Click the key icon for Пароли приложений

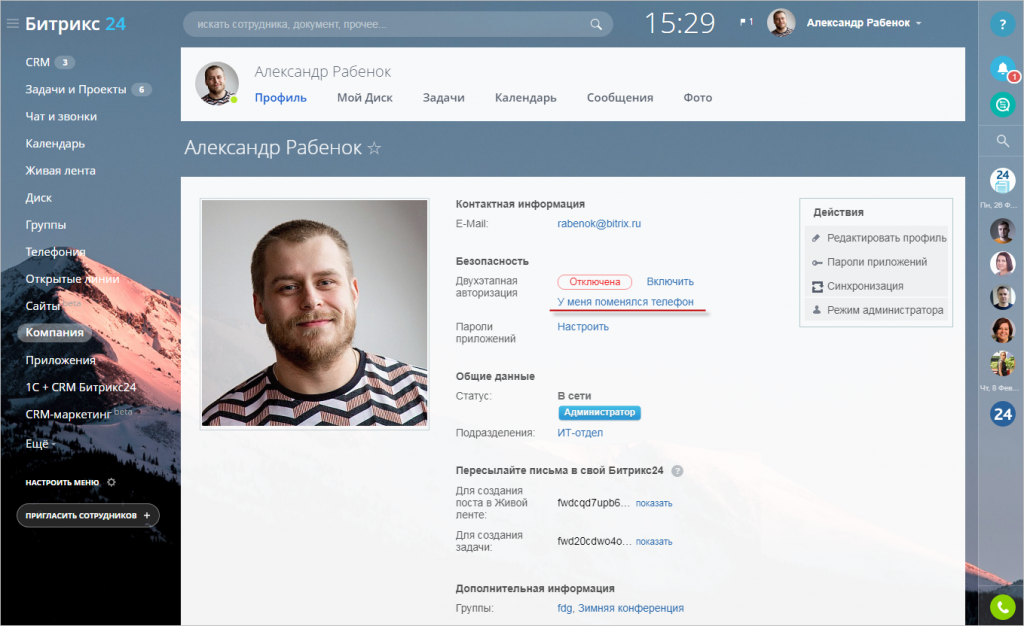(816, 262)
